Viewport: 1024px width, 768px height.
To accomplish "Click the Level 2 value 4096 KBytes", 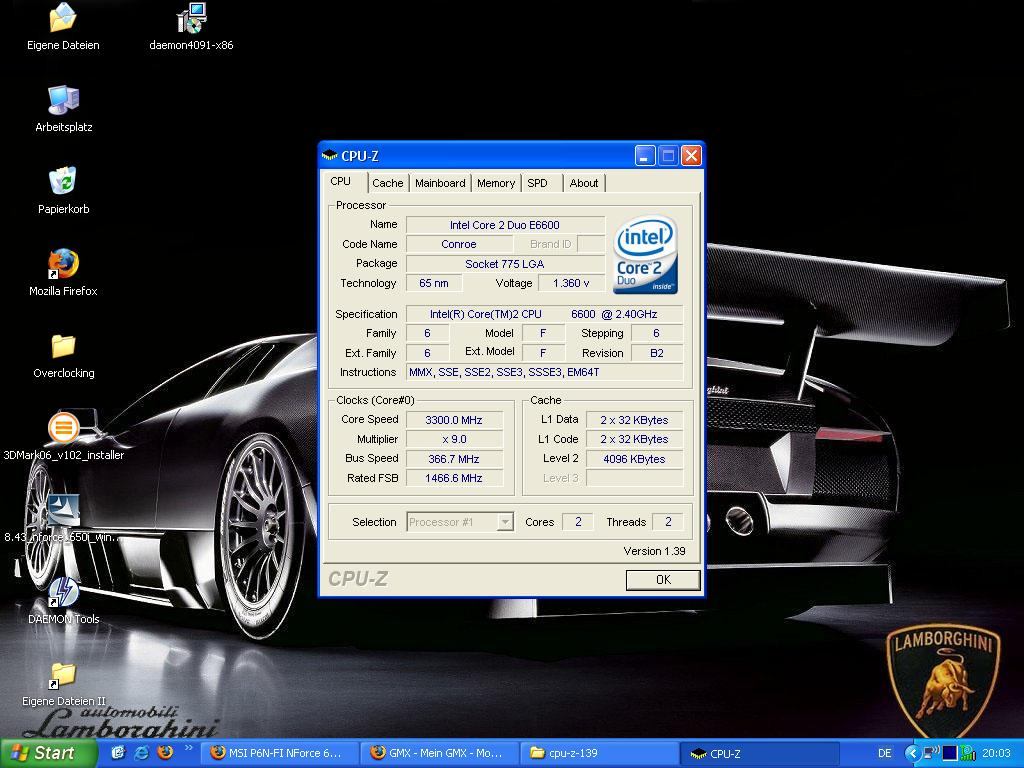I will 634,458.
